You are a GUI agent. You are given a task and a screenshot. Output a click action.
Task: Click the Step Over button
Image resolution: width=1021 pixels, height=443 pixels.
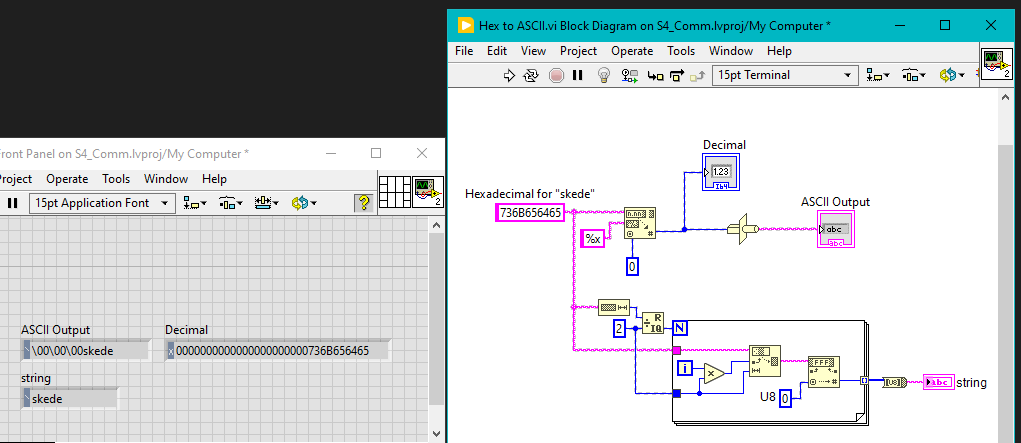(x=678, y=75)
